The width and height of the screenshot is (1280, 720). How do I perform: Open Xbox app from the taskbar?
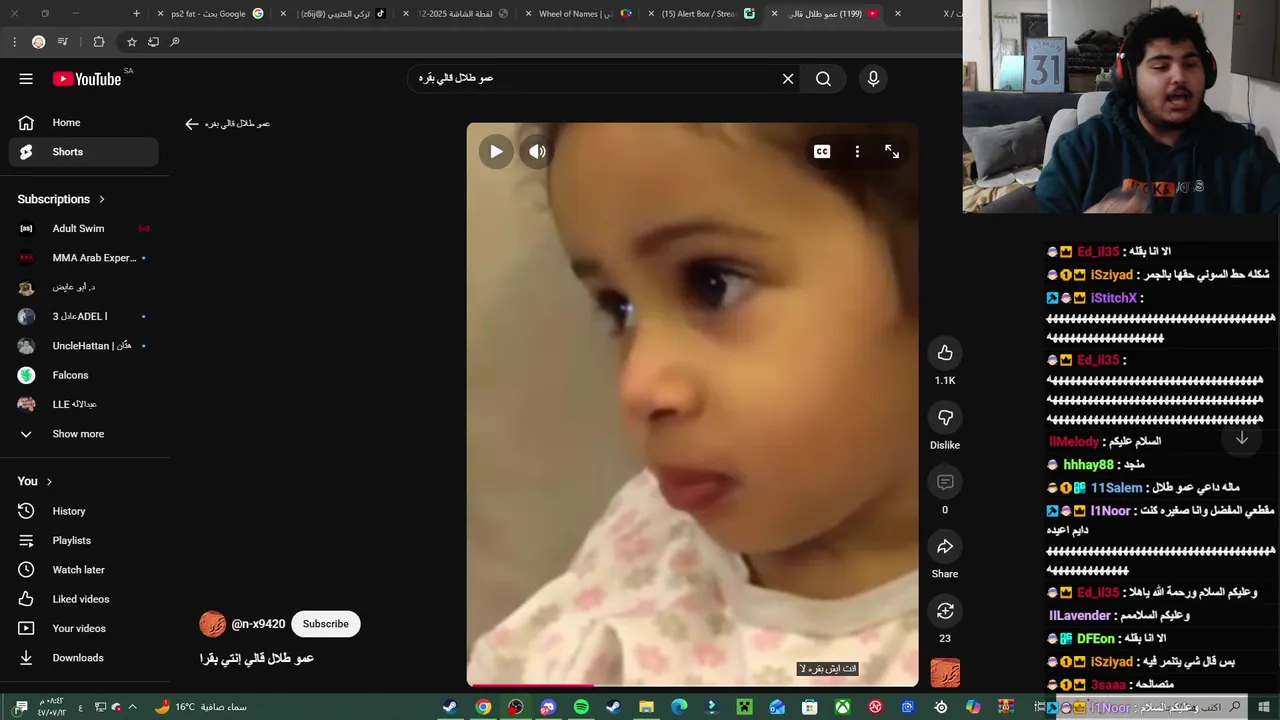pos(843,707)
